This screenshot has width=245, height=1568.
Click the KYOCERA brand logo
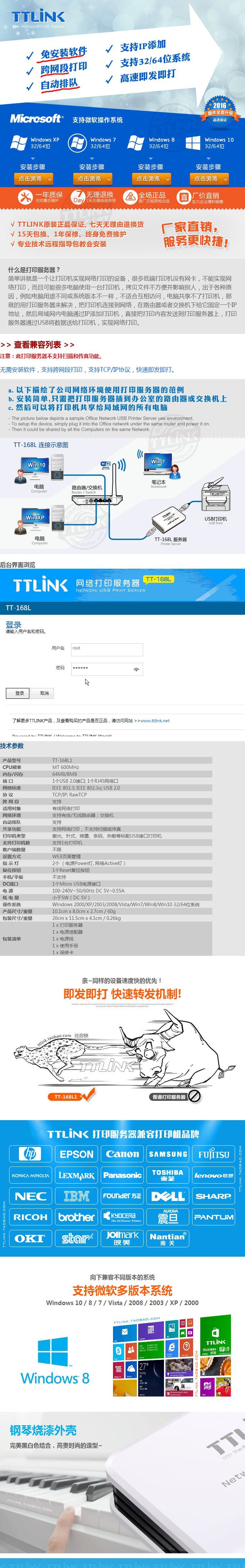pyautogui.click(x=122, y=1217)
